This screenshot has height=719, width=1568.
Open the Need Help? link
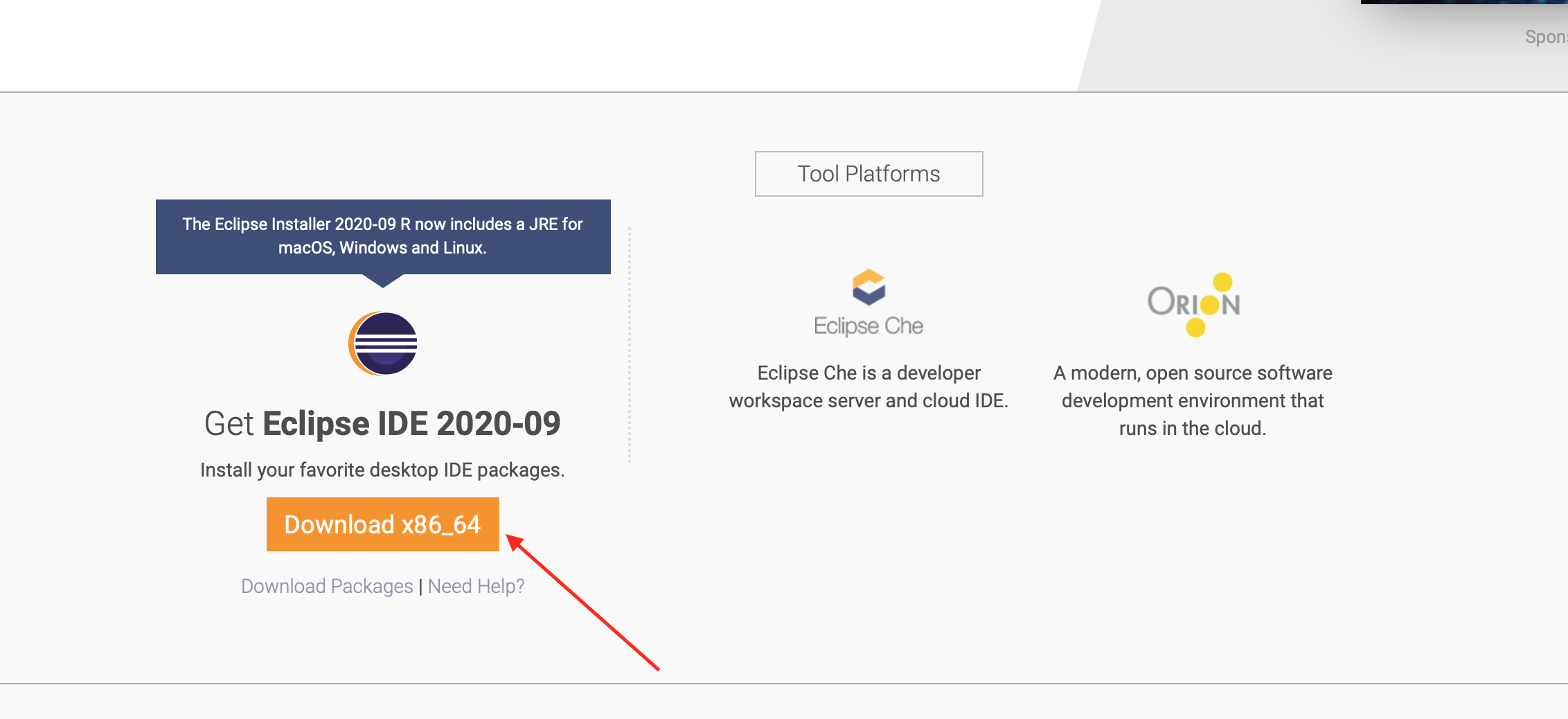[x=476, y=586]
